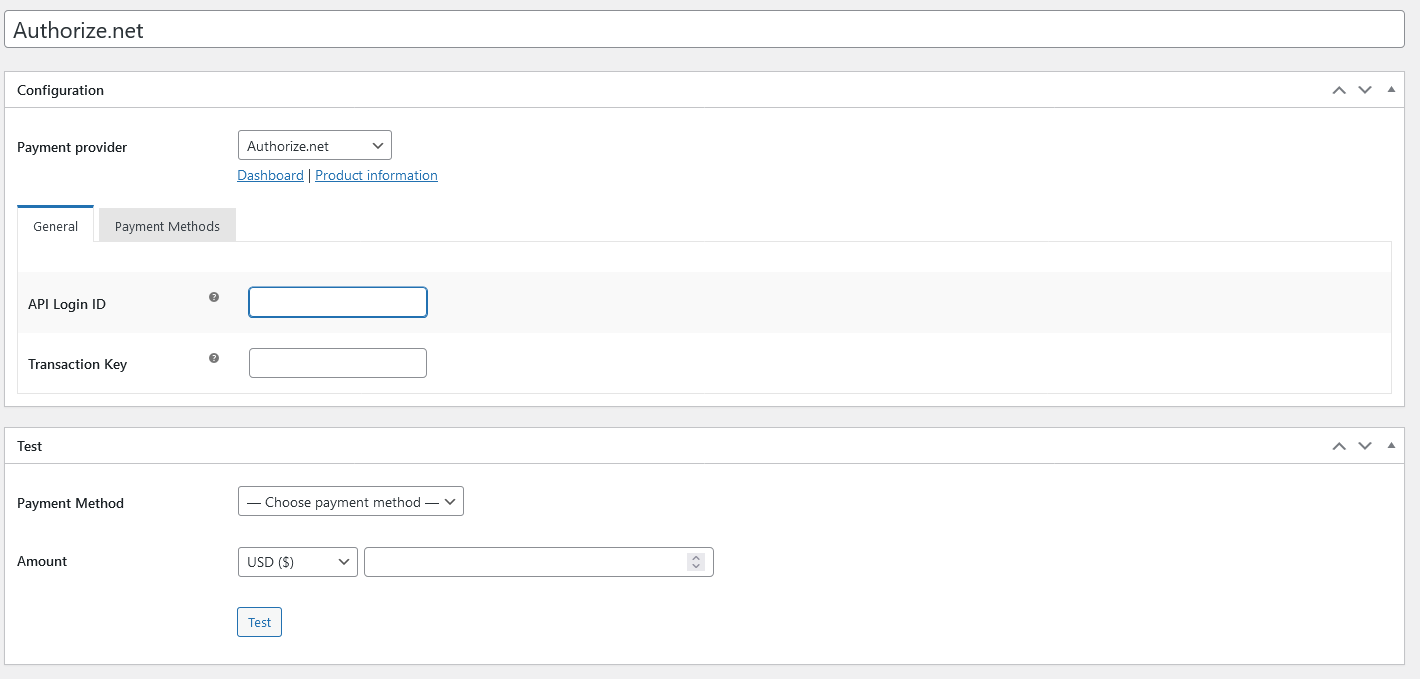Focus the Amount number field
This screenshot has height=679, width=1420.
tap(539, 562)
